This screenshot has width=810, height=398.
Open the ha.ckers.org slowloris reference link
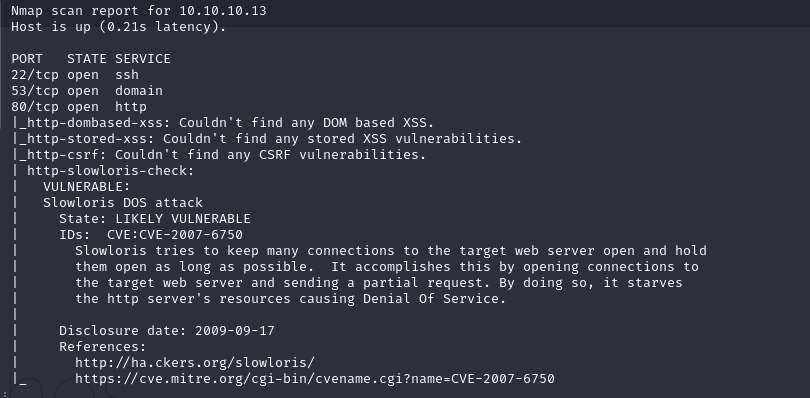click(x=195, y=363)
